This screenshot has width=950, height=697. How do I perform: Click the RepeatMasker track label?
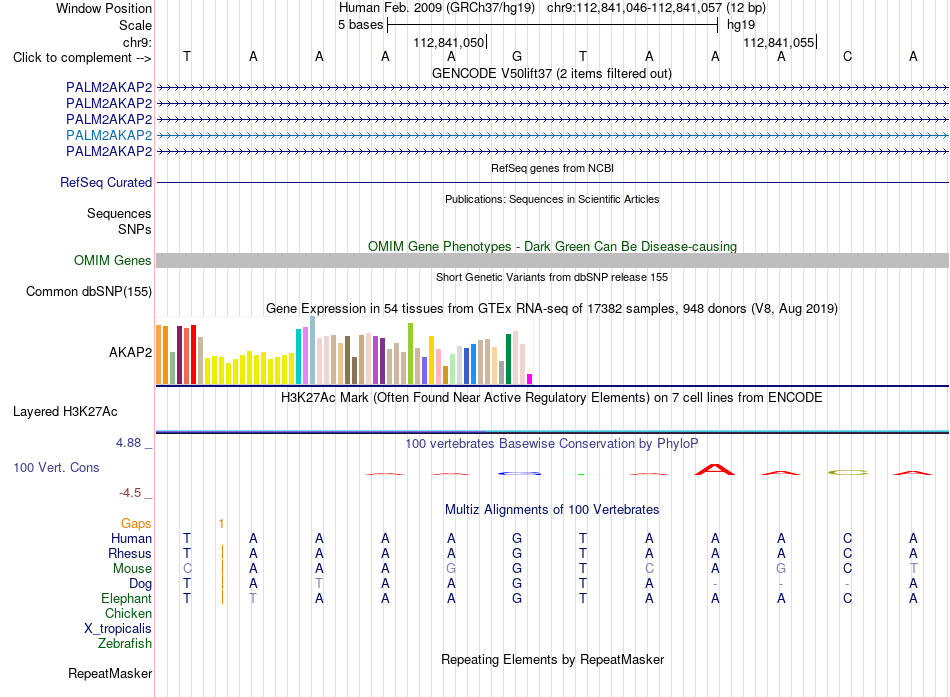pos(110,673)
